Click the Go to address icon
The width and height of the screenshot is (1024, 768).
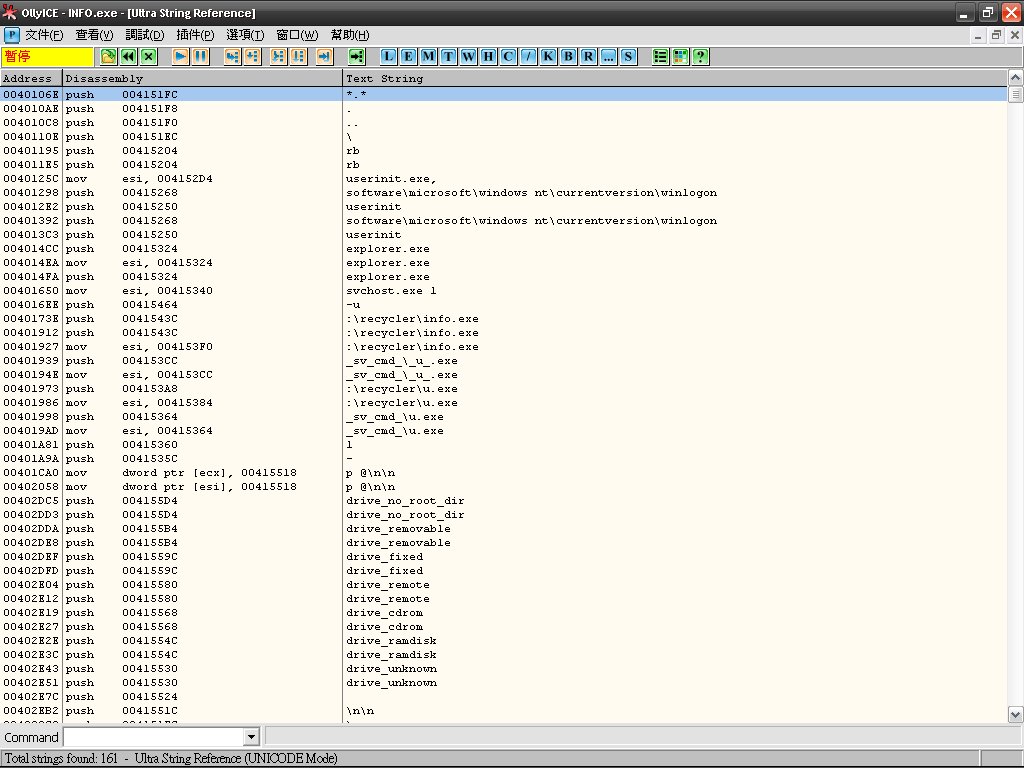tap(357, 57)
